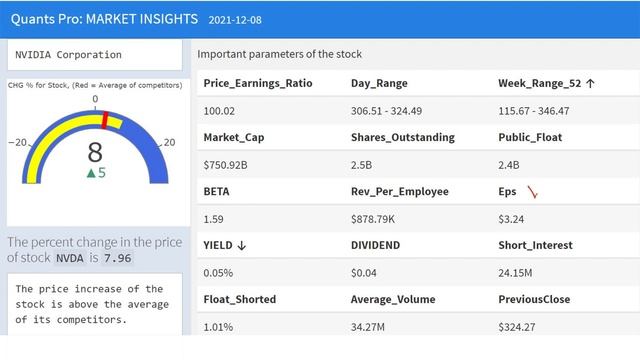The image size is (640, 360).
Task: Click the Market_Cap label
Action: tap(234, 138)
